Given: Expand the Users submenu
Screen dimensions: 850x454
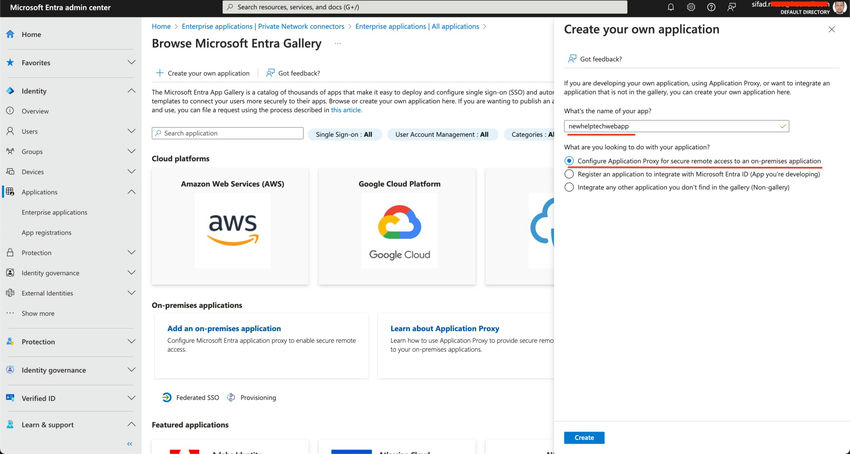Looking at the screenshot, I should (131, 131).
